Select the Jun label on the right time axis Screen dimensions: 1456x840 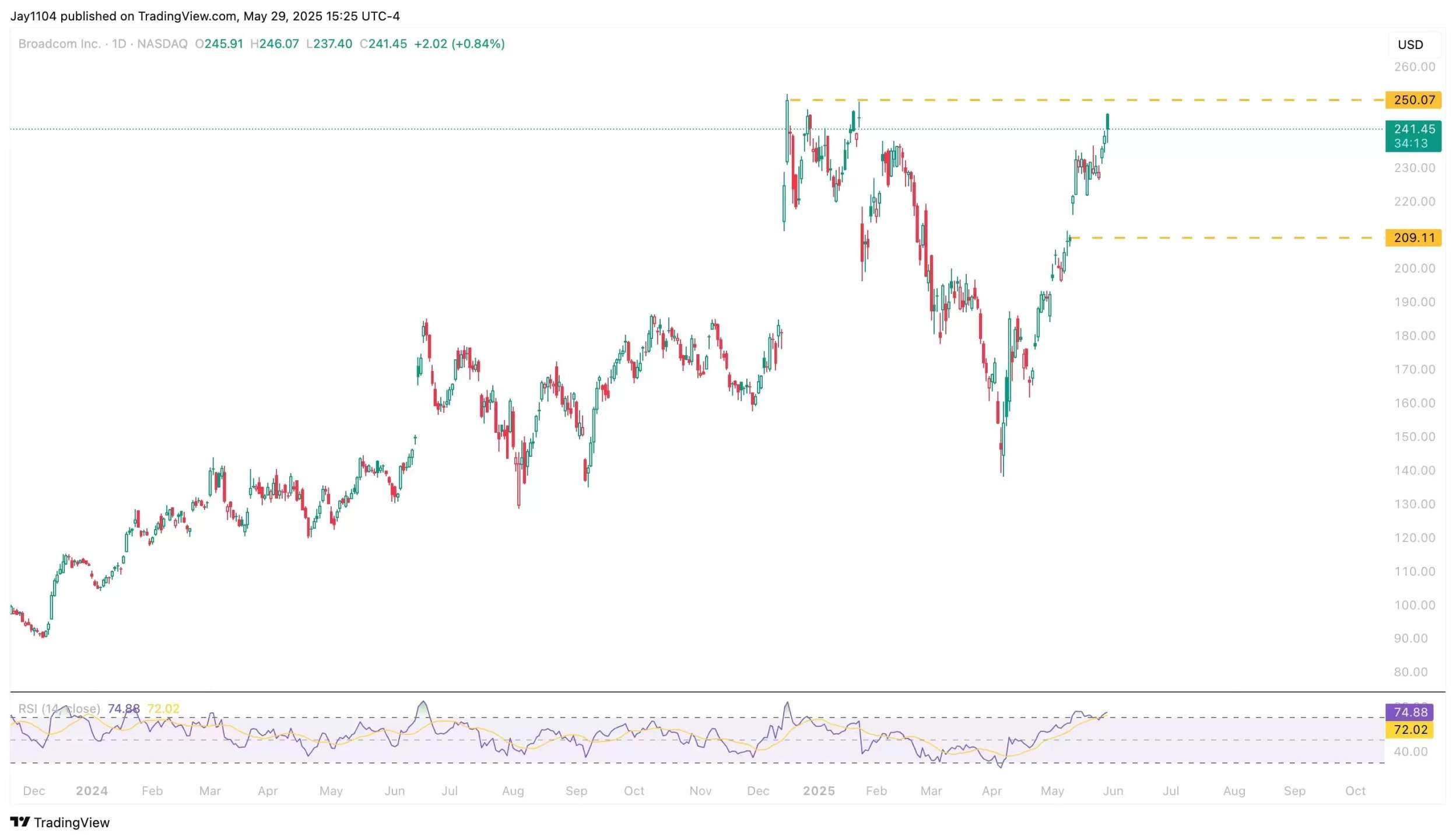click(1113, 791)
